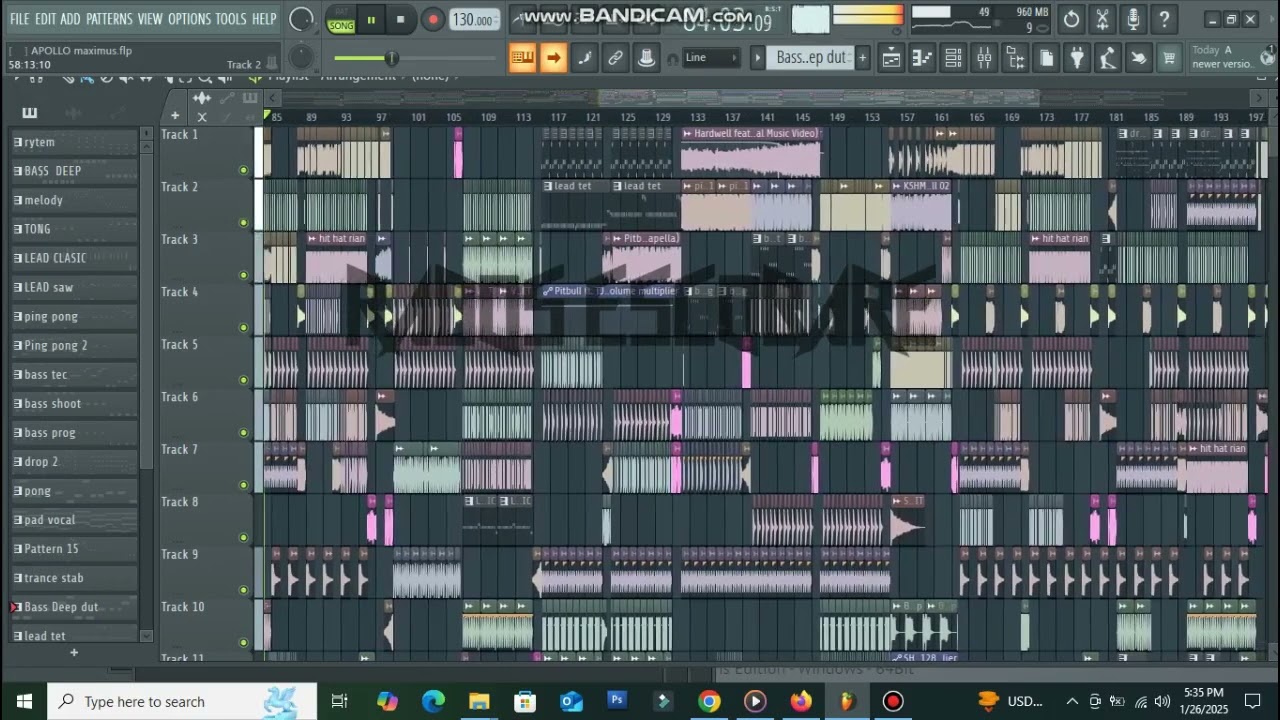Open the plugin picker plug icon

[x=1077, y=58]
